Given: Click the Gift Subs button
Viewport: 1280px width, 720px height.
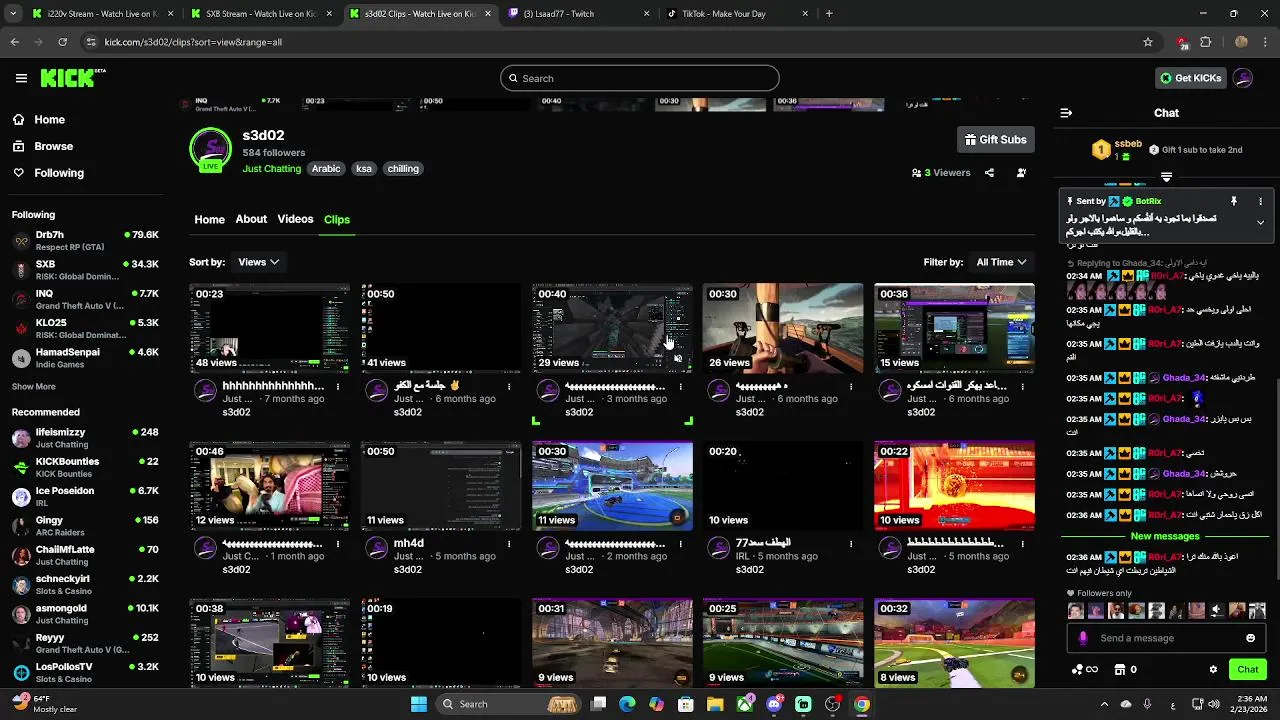Looking at the screenshot, I should [996, 140].
